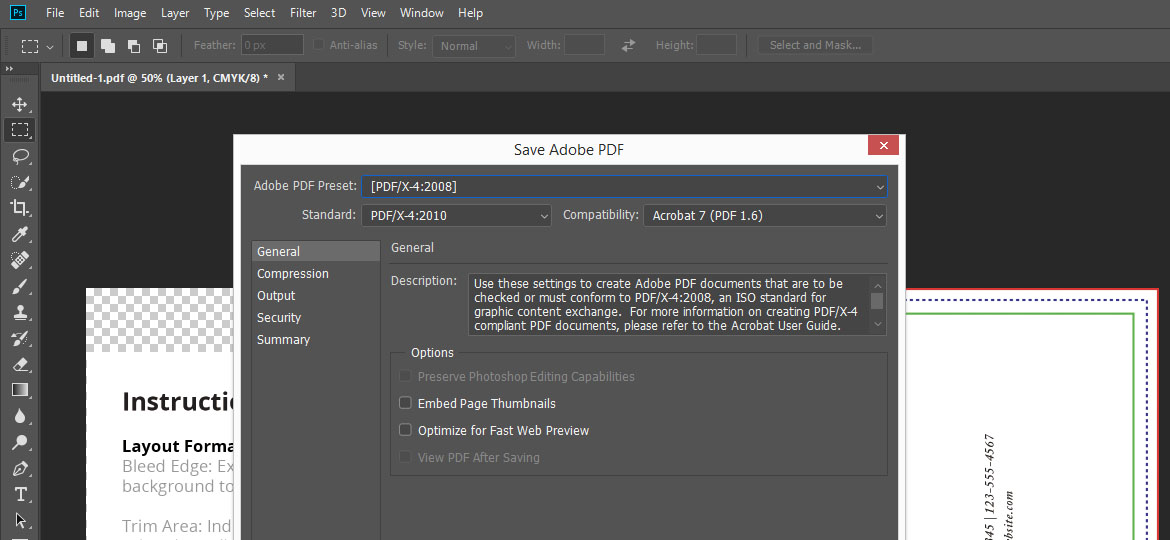Select the Rectangular Marquee tool in toolbox
The height and width of the screenshot is (540, 1170).
point(20,130)
